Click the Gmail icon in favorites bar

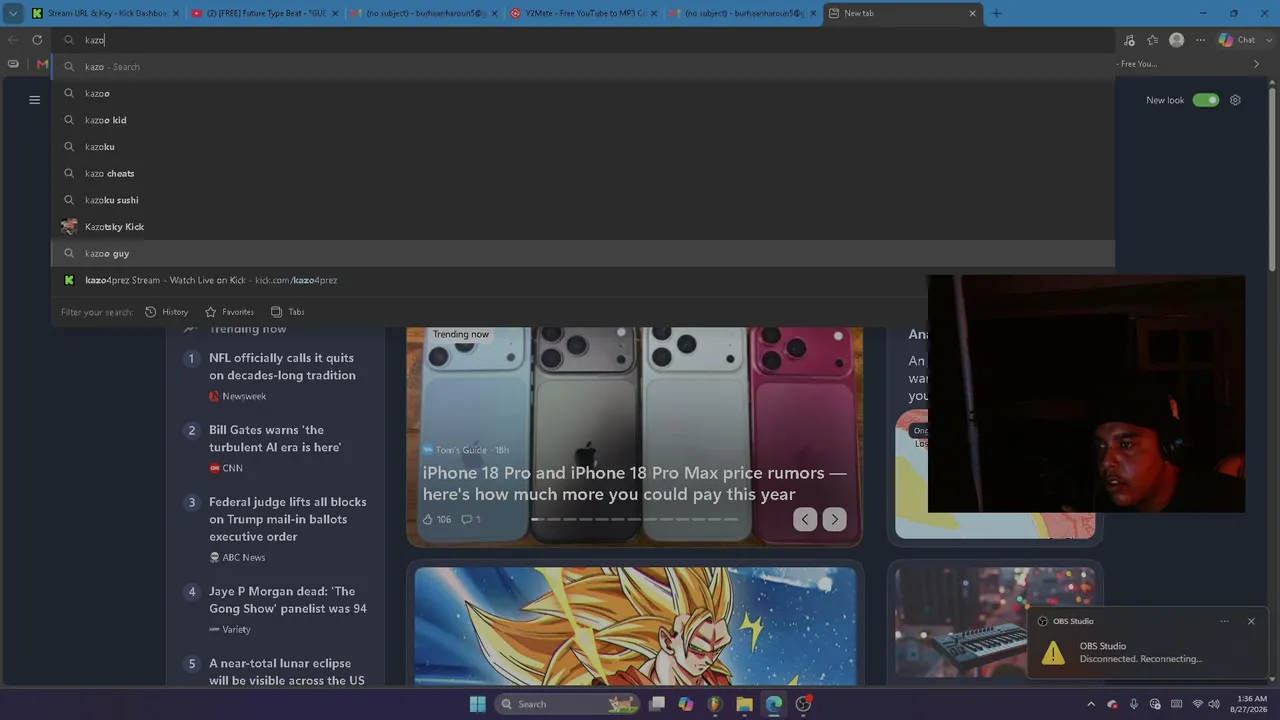pyautogui.click(x=42, y=64)
